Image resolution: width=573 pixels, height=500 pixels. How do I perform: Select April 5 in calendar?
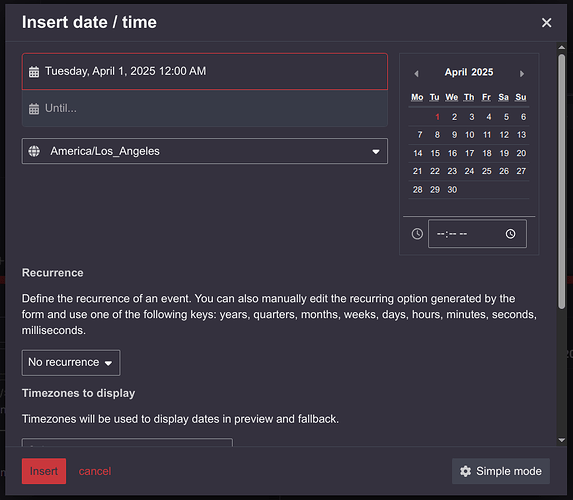point(506,117)
